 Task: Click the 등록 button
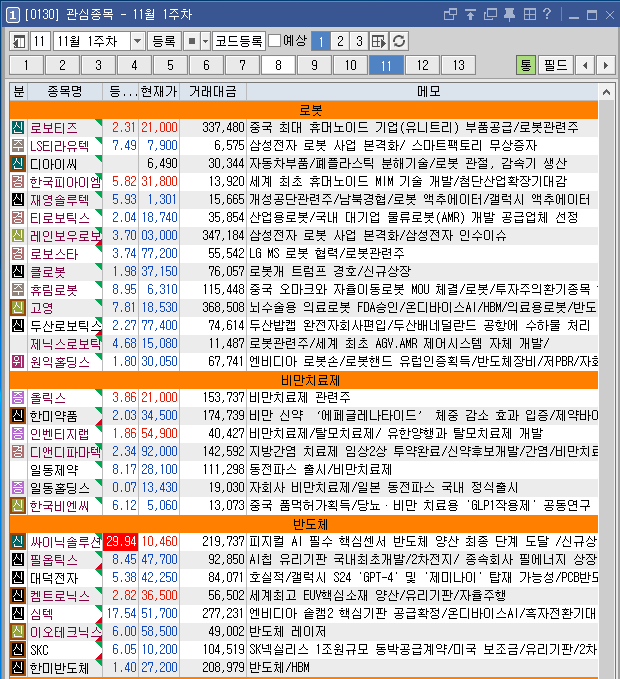click(x=163, y=41)
